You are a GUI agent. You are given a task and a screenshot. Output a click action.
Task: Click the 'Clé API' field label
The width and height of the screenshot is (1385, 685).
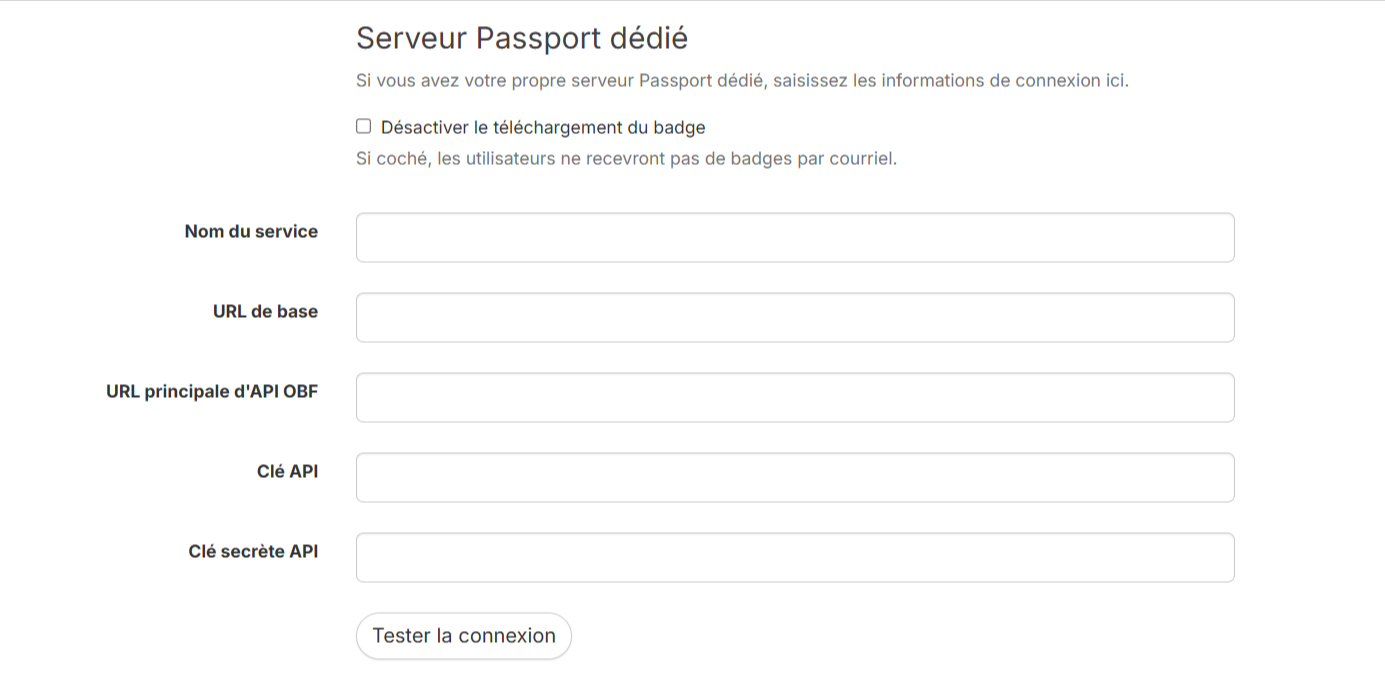pyautogui.click(x=287, y=472)
